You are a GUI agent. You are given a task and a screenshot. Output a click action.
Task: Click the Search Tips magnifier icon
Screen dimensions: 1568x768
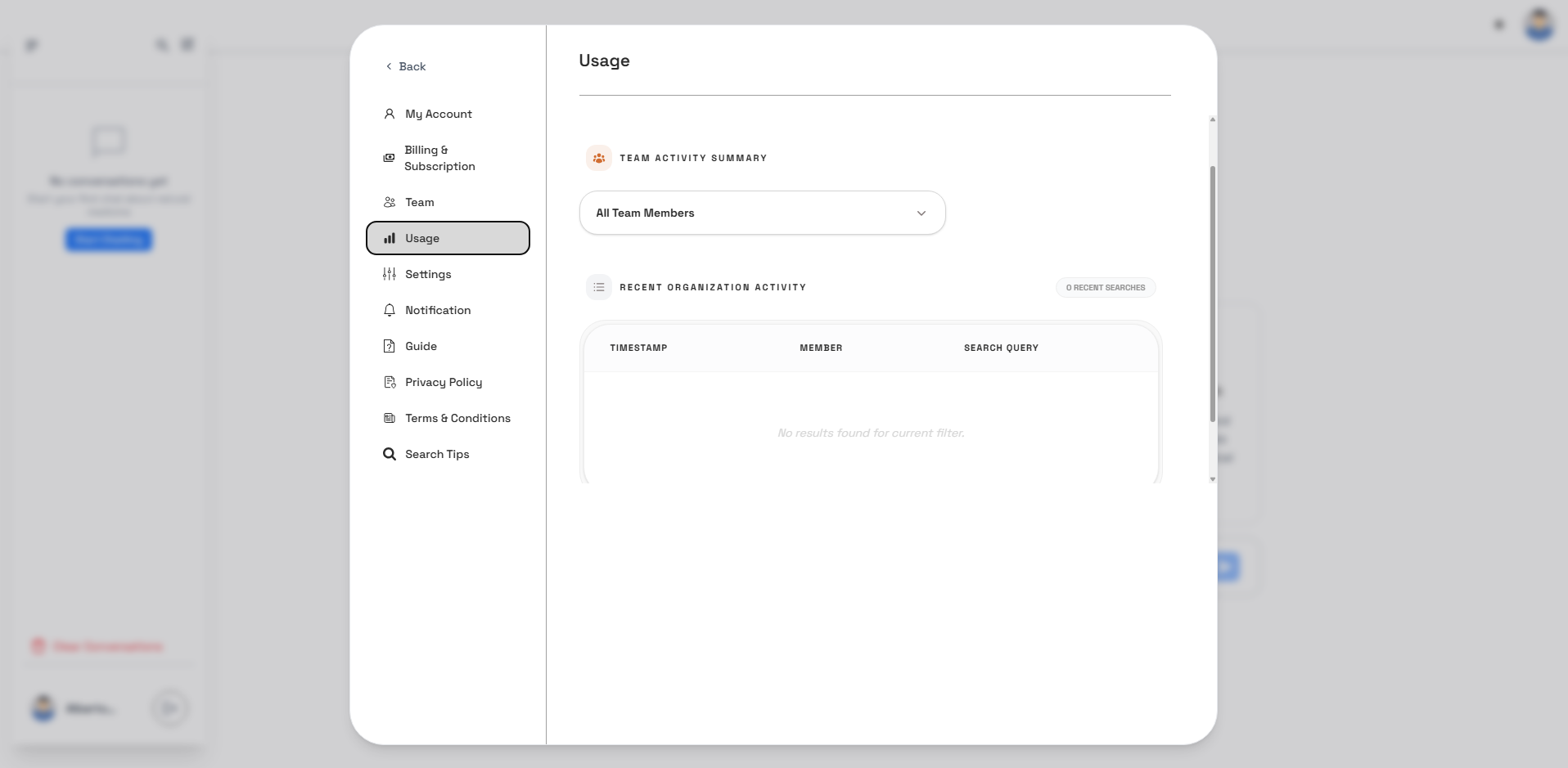coord(390,454)
